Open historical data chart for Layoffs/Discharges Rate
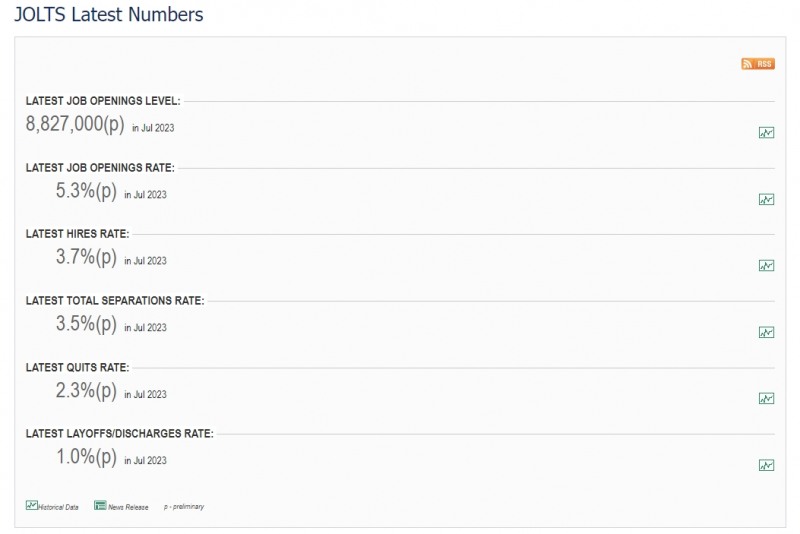 click(x=766, y=465)
